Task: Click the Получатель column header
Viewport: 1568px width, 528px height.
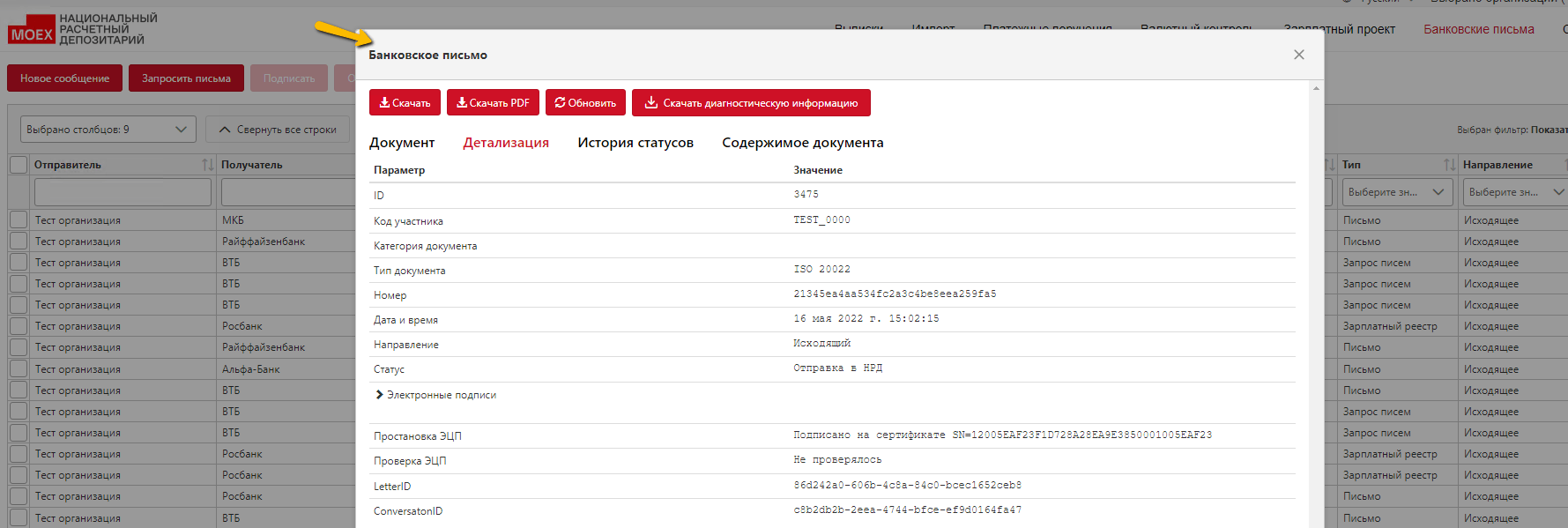Action: [x=252, y=165]
